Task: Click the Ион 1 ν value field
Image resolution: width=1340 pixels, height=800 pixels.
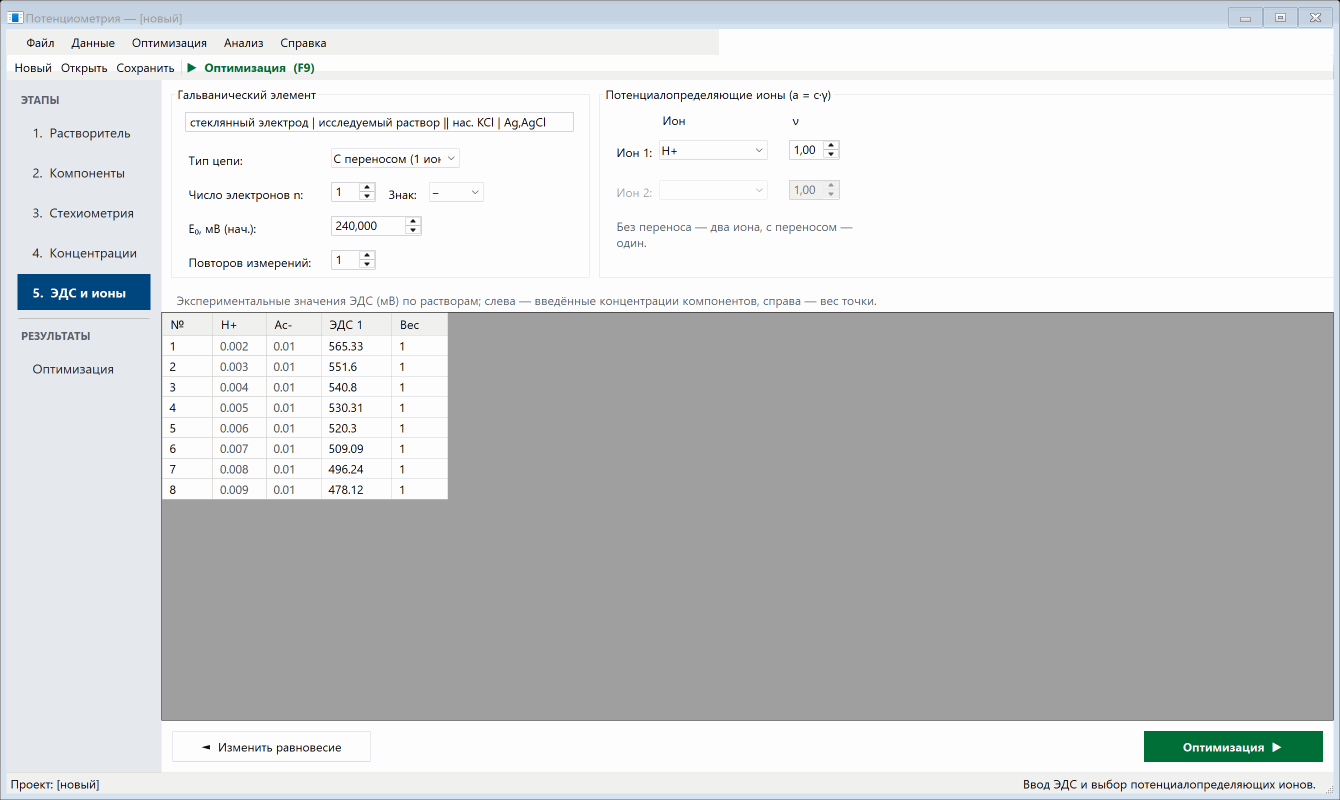Action: click(x=806, y=150)
